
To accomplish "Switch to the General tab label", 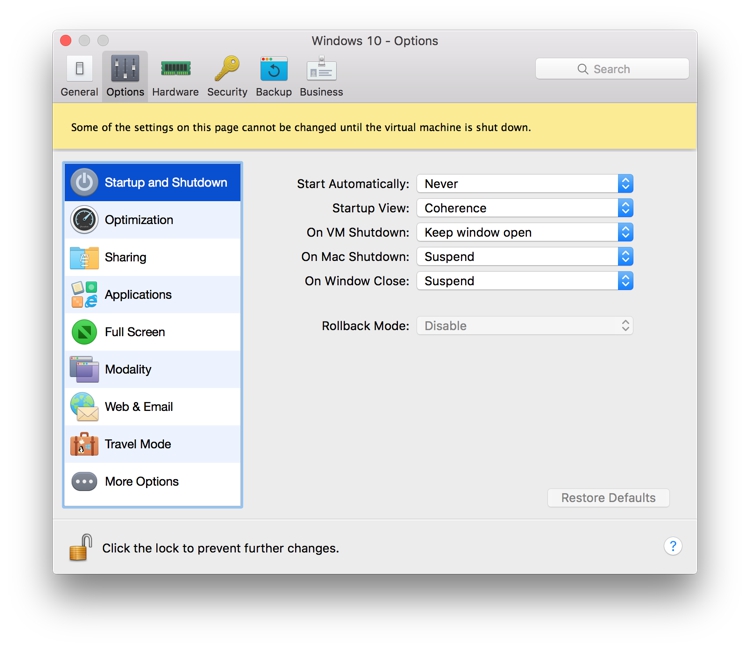I will (x=79, y=92).
